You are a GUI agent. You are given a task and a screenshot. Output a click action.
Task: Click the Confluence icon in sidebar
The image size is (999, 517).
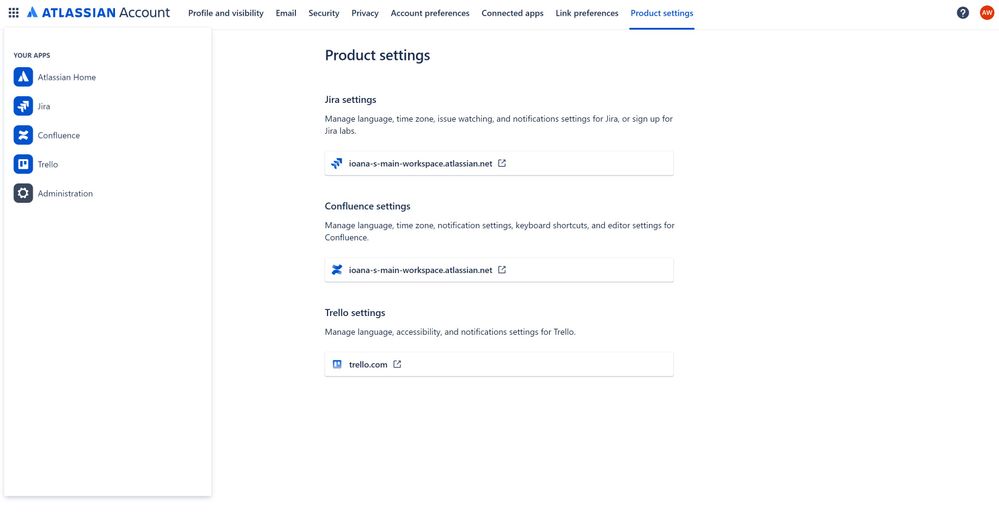coord(23,135)
